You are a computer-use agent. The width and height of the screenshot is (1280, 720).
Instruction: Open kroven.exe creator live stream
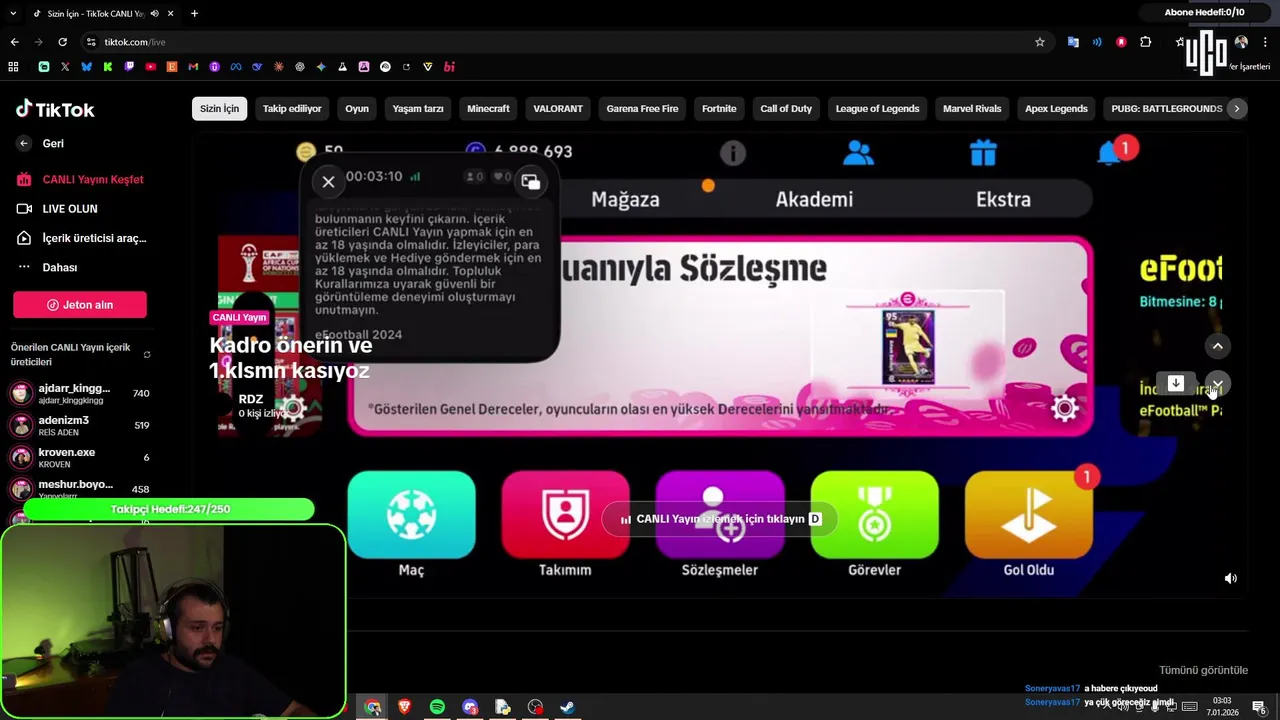78,457
